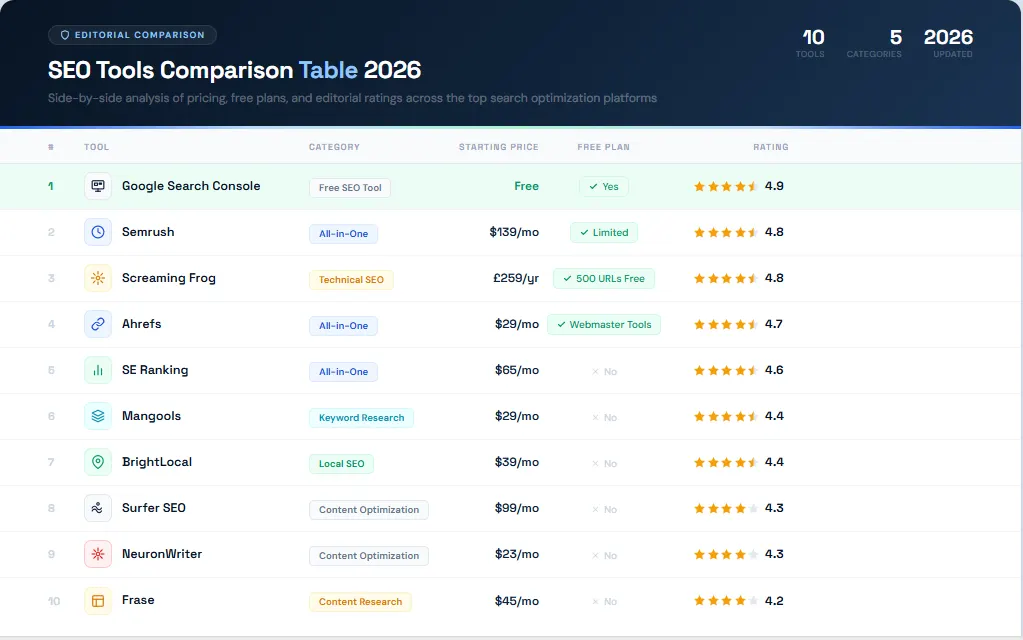Click the Semrush tool name
The height and width of the screenshot is (640, 1023).
click(148, 232)
